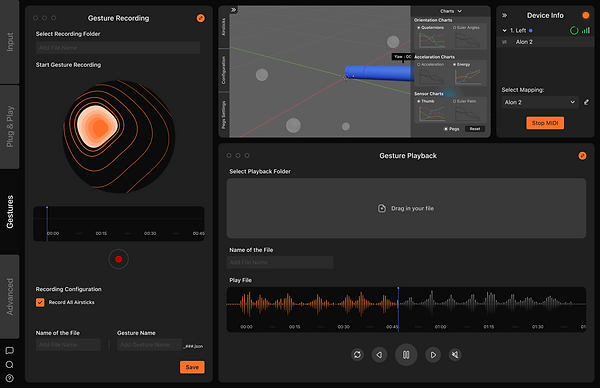Select Euler Palm sensor chart option
This screenshot has width=600, height=388.
point(464,101)
